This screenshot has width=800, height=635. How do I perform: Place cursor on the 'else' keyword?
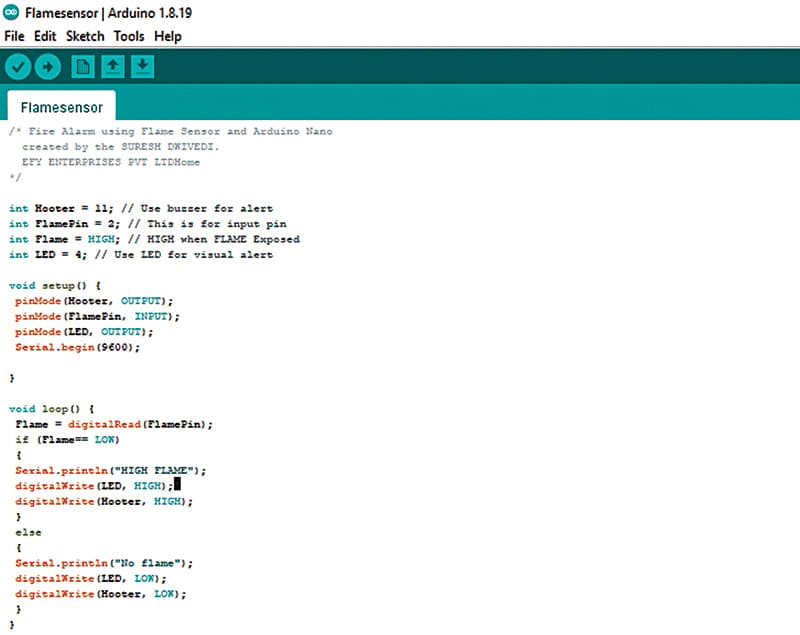[x=28, y=532]
